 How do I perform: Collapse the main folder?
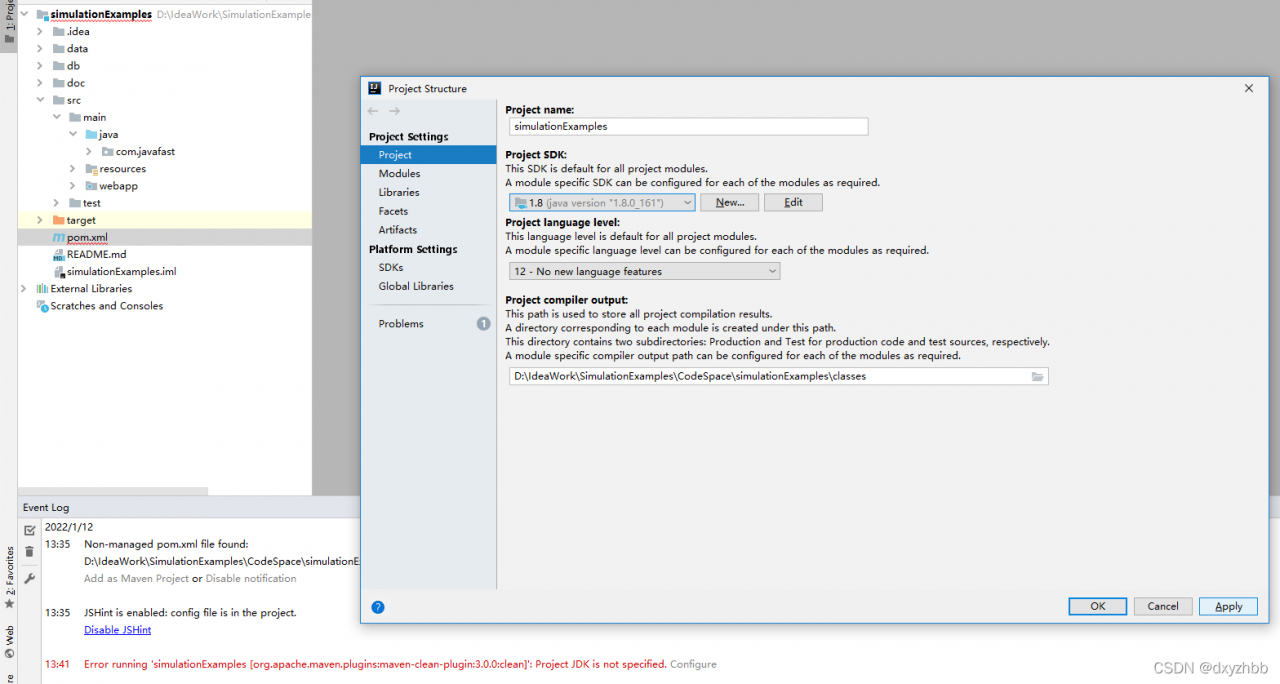click(56, 117)
